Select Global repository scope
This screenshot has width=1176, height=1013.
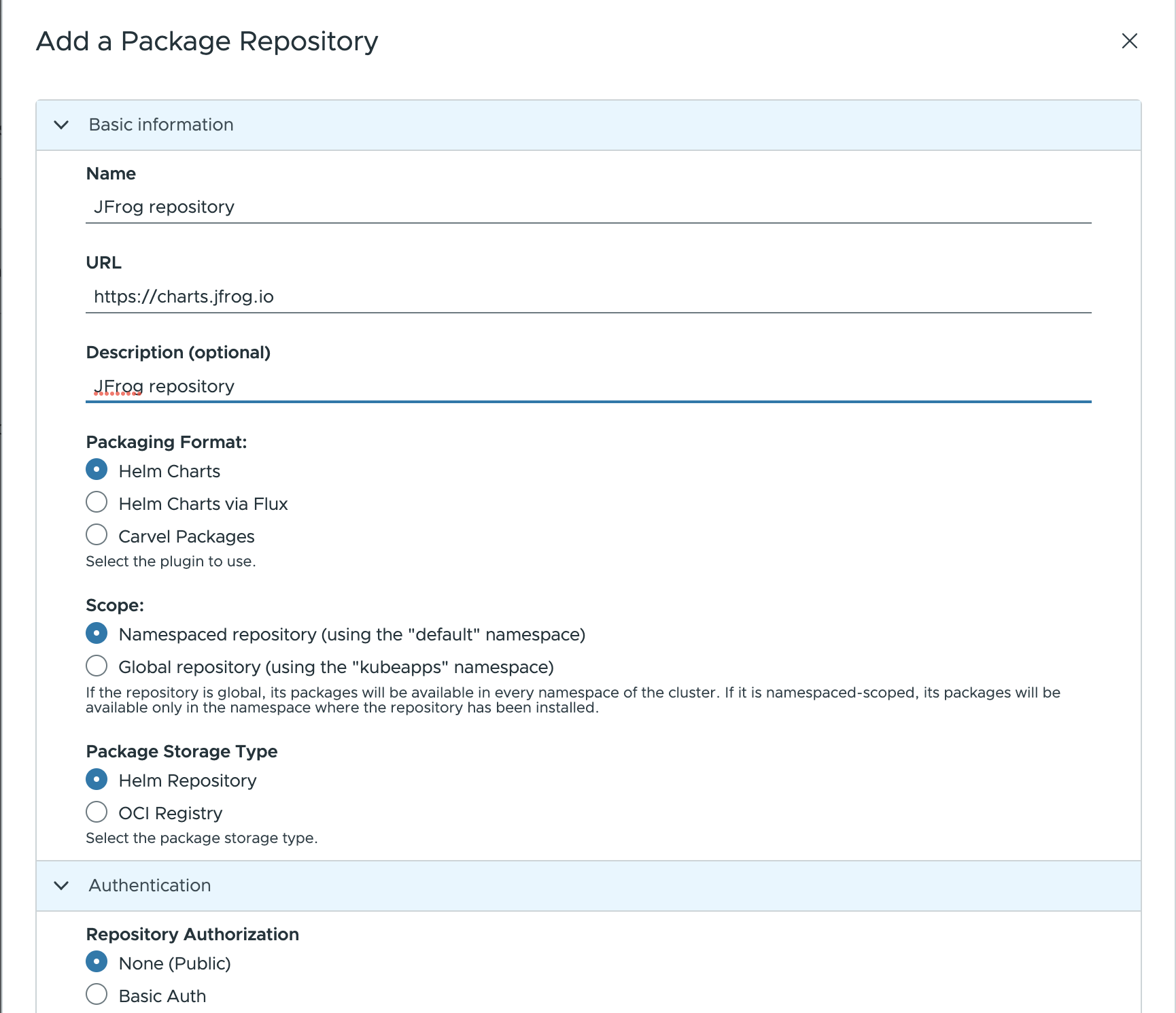click(x=97, y=666)
